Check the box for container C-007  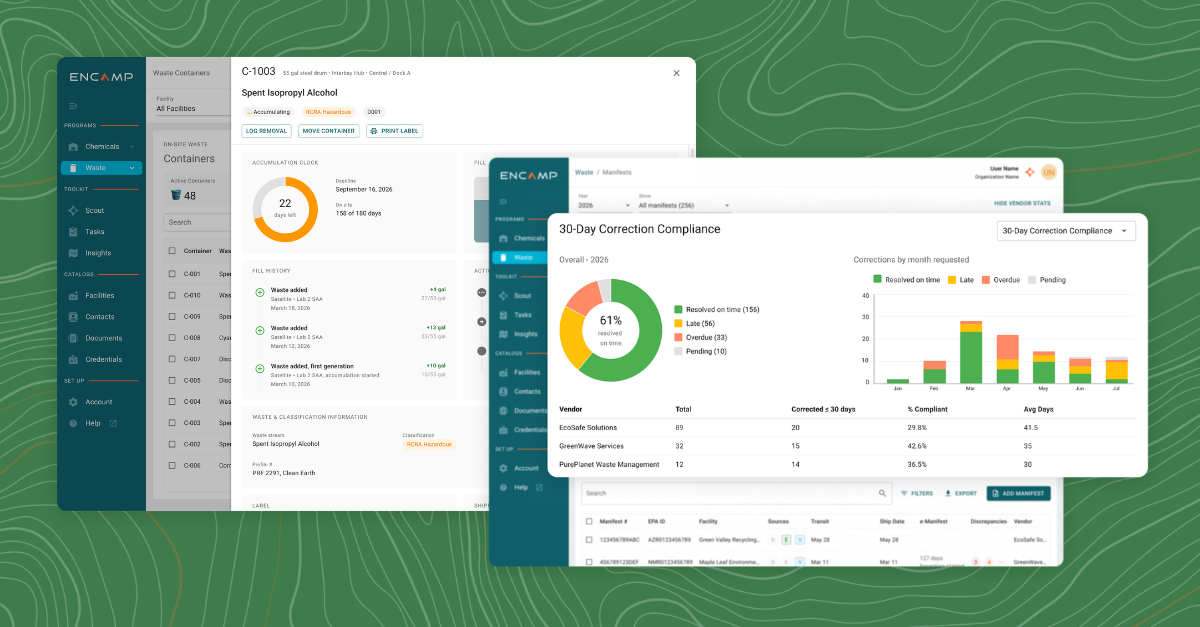coord(172,358)
